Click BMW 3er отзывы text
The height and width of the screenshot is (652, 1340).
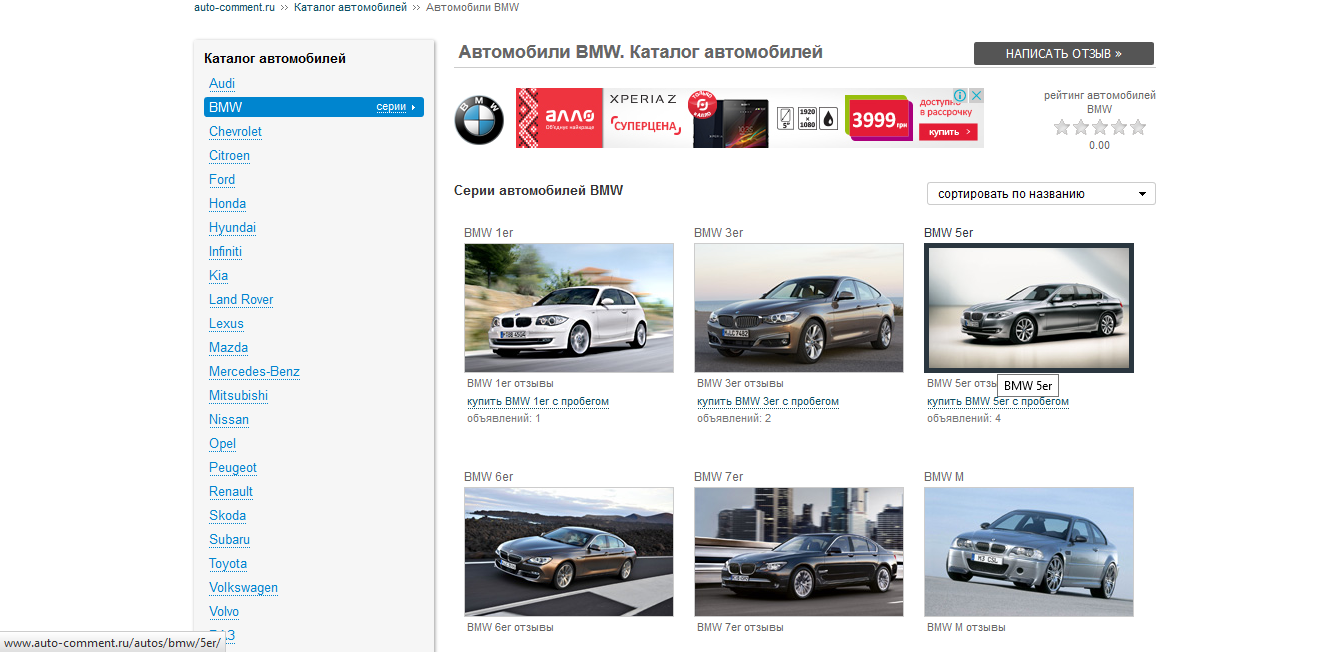pos(740,383)
